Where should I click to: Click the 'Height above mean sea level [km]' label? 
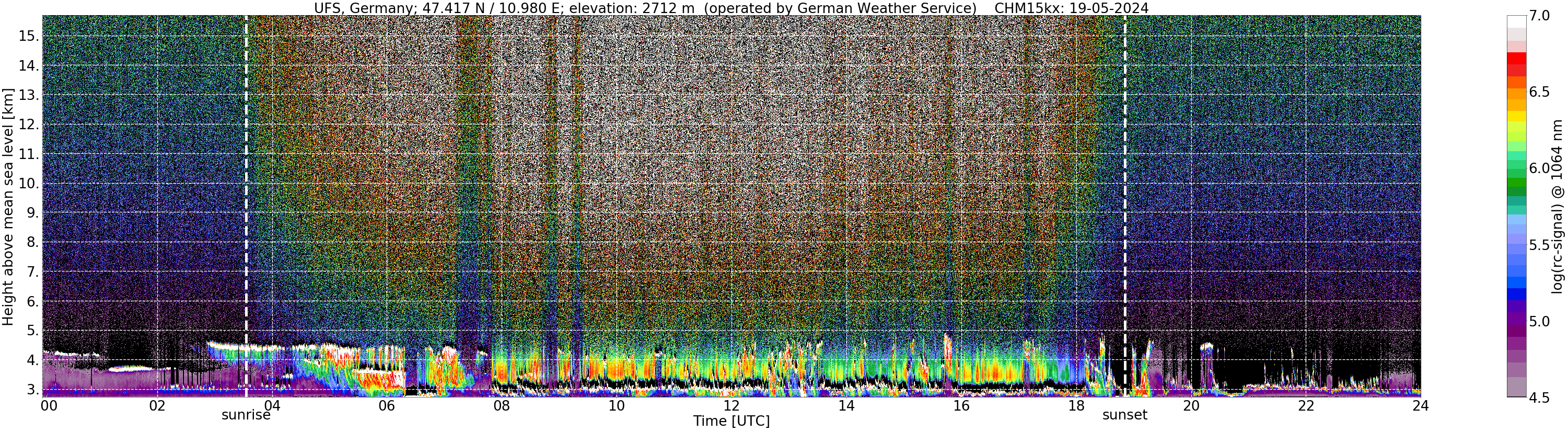(x=8, y=206)
